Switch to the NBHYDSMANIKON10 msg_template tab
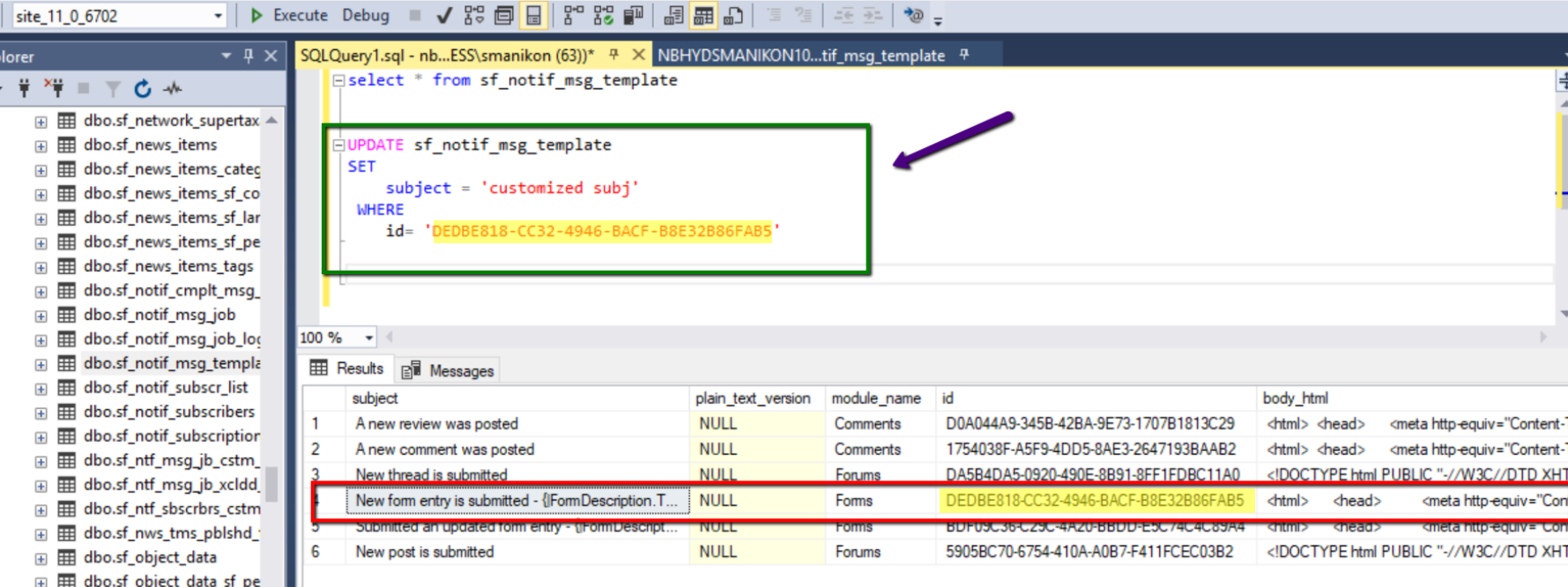 [801, 56]
